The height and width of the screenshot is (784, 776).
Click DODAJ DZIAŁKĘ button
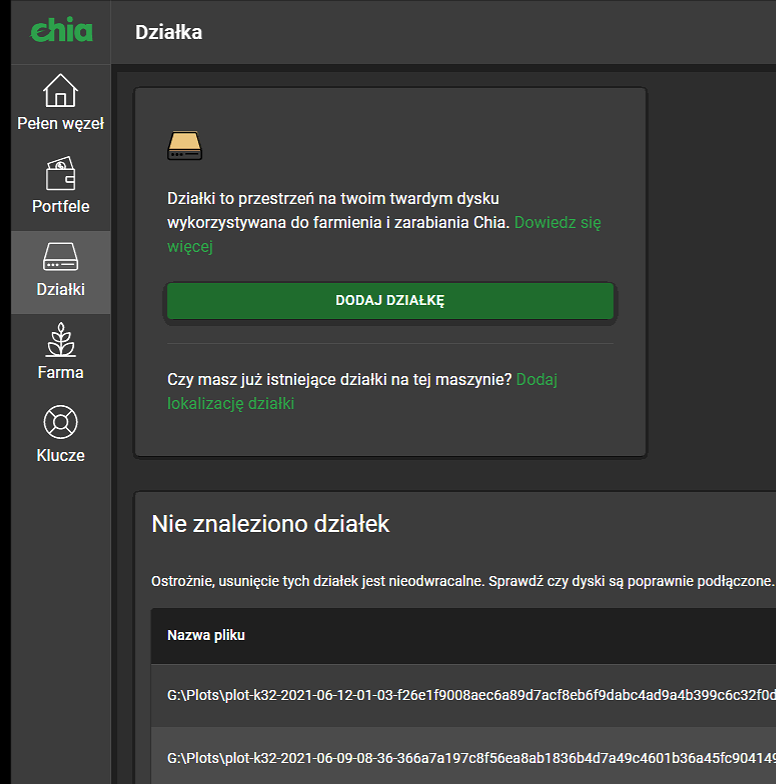(390, 300)
